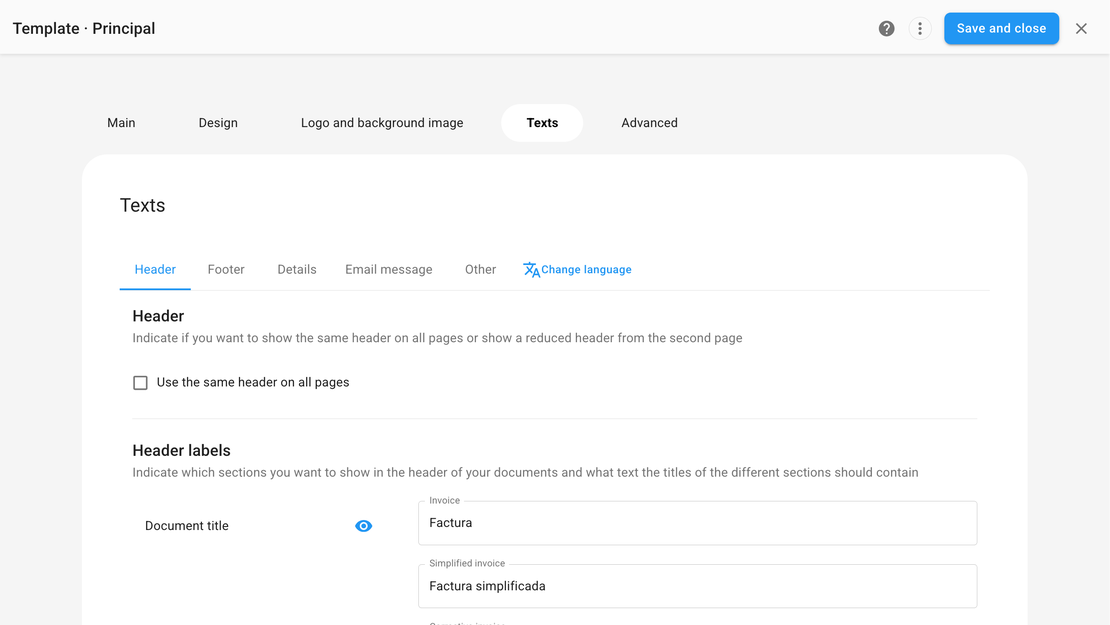Open the three-dot more options menu
Viewport: 1110px width, 625px height.
(x=920, y=29)
